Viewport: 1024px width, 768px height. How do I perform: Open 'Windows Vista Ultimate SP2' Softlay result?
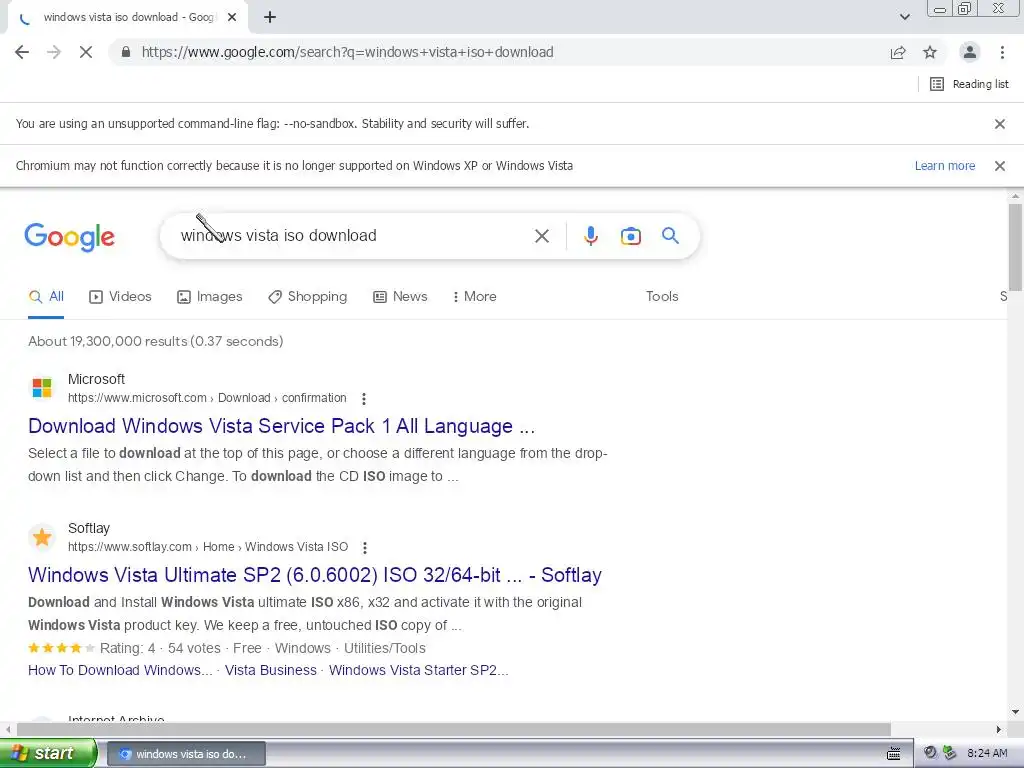[315, 575]
